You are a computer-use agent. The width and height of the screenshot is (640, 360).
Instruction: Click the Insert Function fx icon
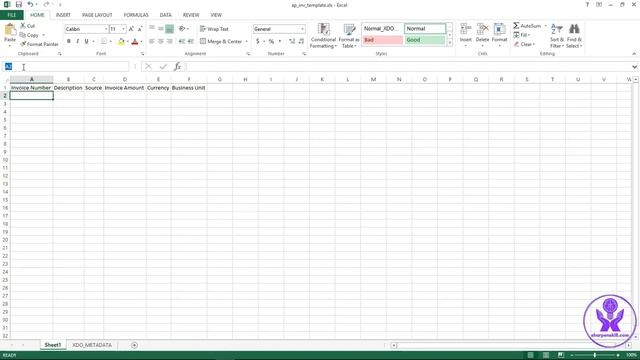click(177, 67)
